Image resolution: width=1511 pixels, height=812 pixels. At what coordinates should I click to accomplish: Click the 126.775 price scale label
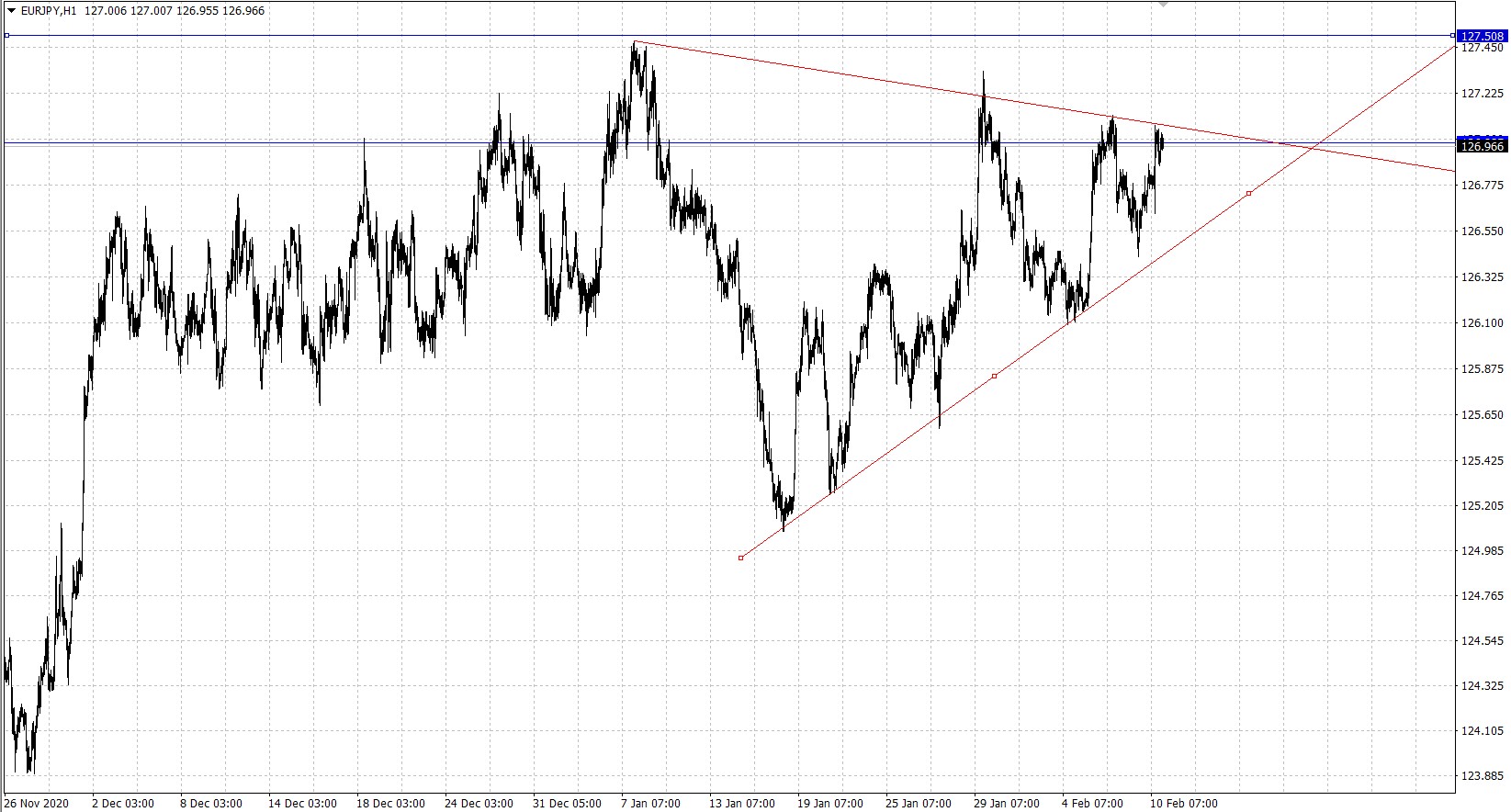1483,186
